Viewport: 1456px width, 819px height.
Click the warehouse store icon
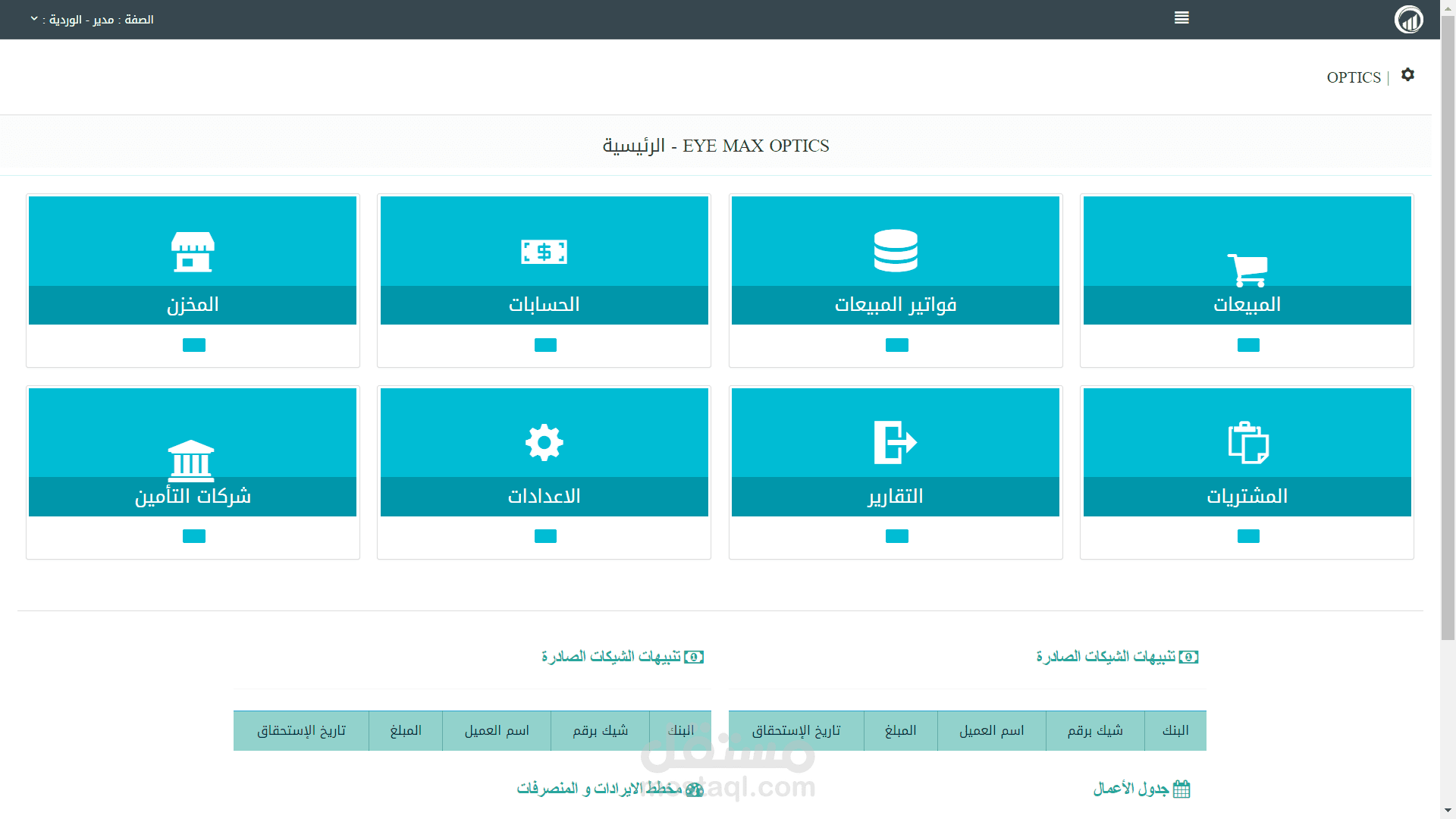(193, 252)
